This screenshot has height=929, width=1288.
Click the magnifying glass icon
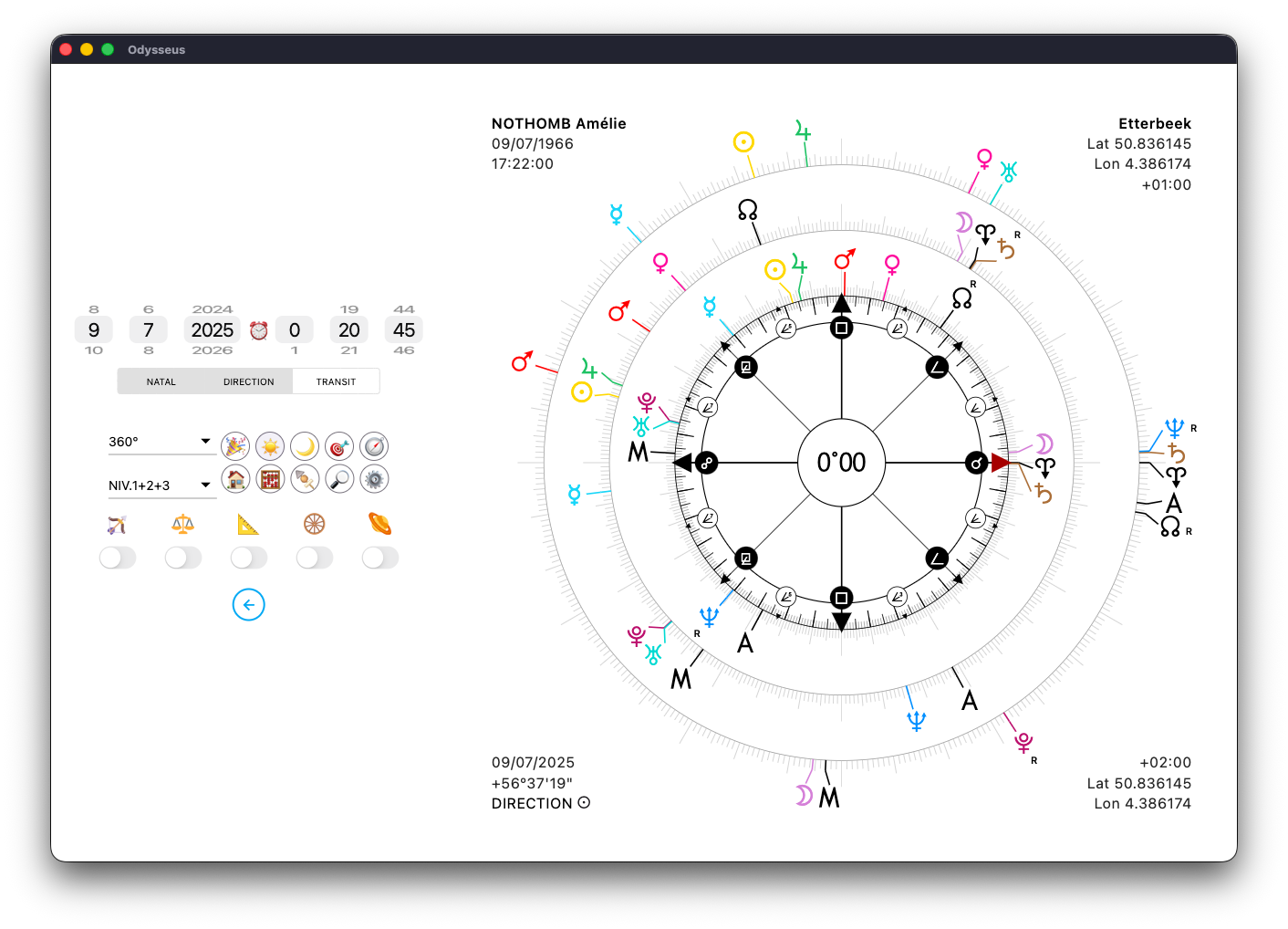click(339, 478)
